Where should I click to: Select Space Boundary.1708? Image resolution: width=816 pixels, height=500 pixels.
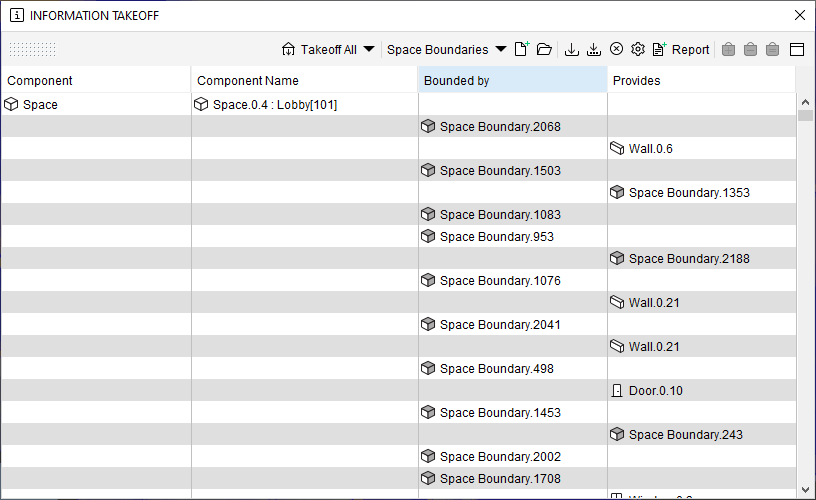[500, 479]
